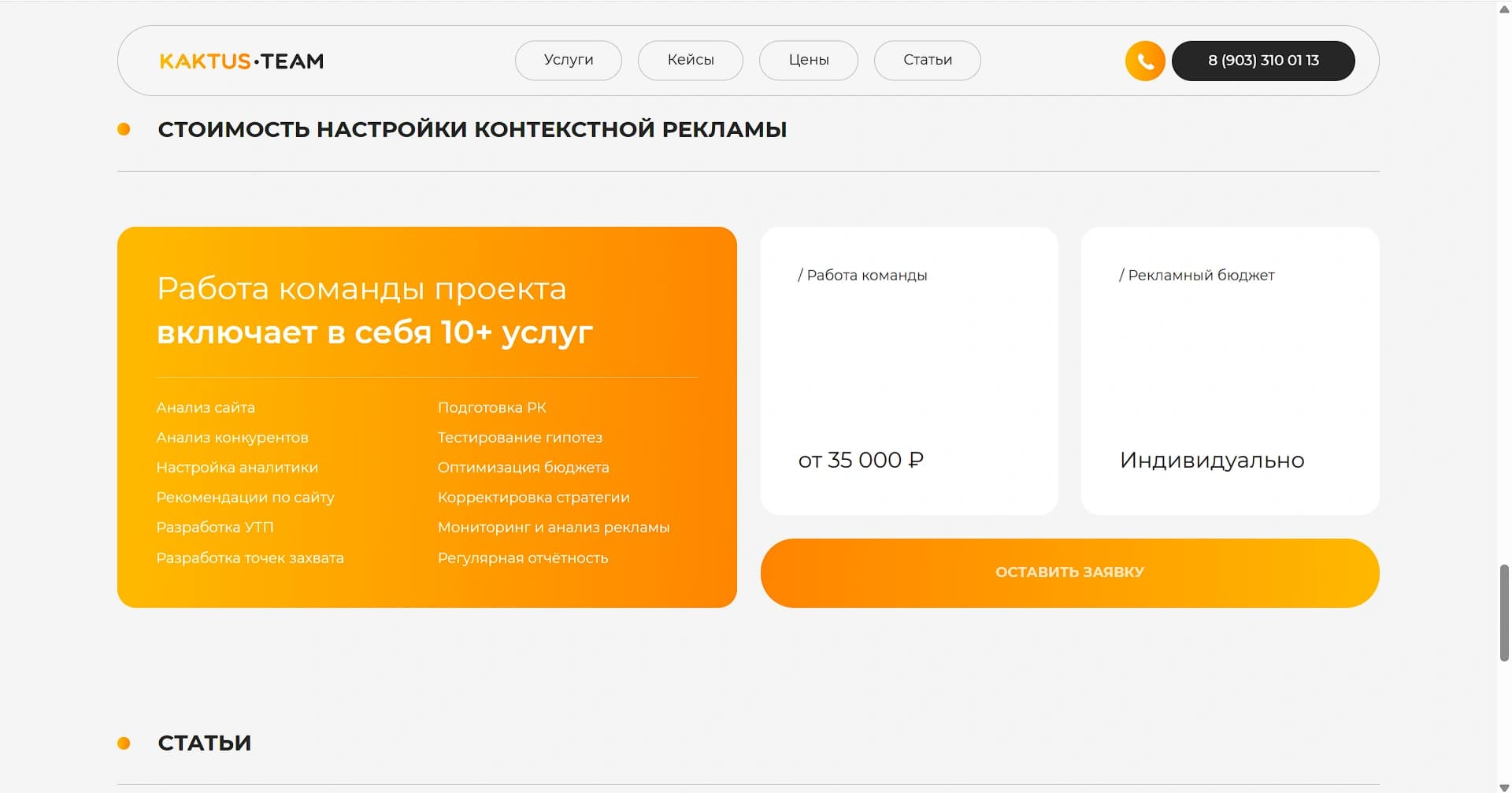The width and height of the screenshot is (1512, 793).
Task: Click the Настройка аналитики service link
Action: pos(237,467)
